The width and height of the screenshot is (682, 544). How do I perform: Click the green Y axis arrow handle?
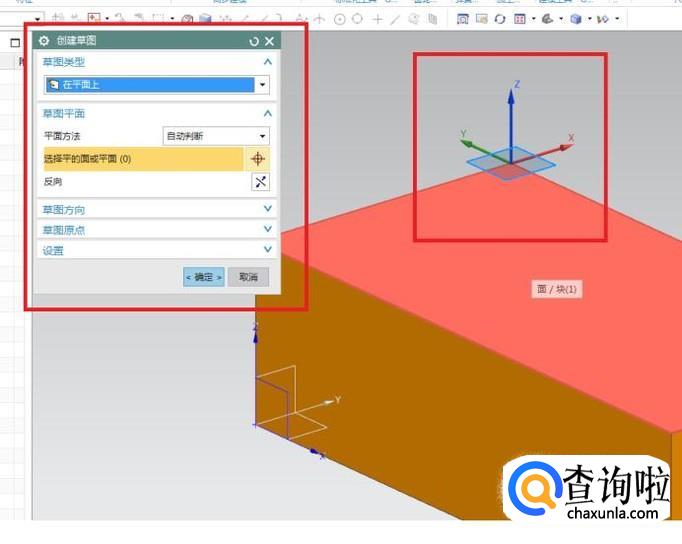pos(467,143)
